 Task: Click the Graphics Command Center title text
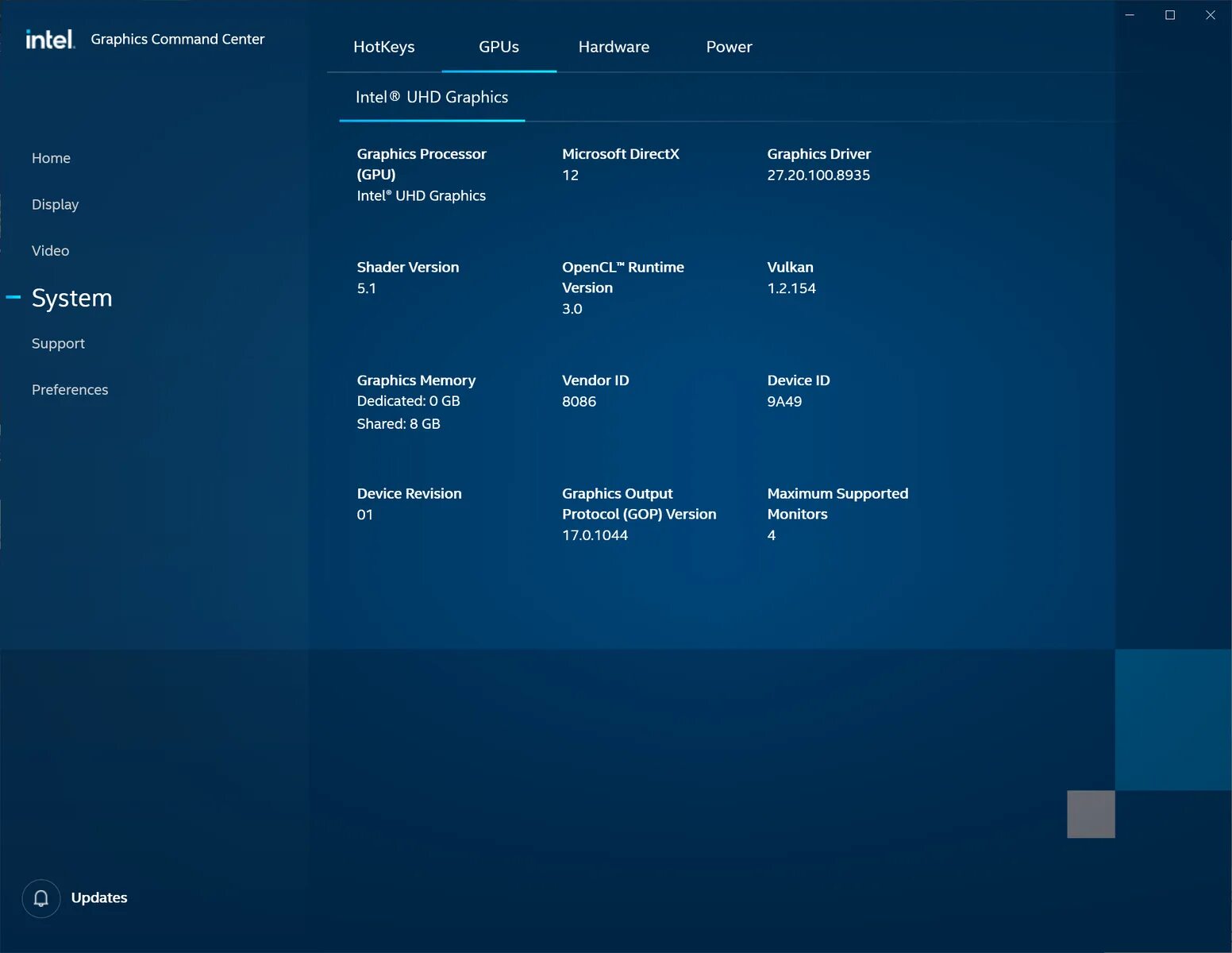click(x=178, y=39)
